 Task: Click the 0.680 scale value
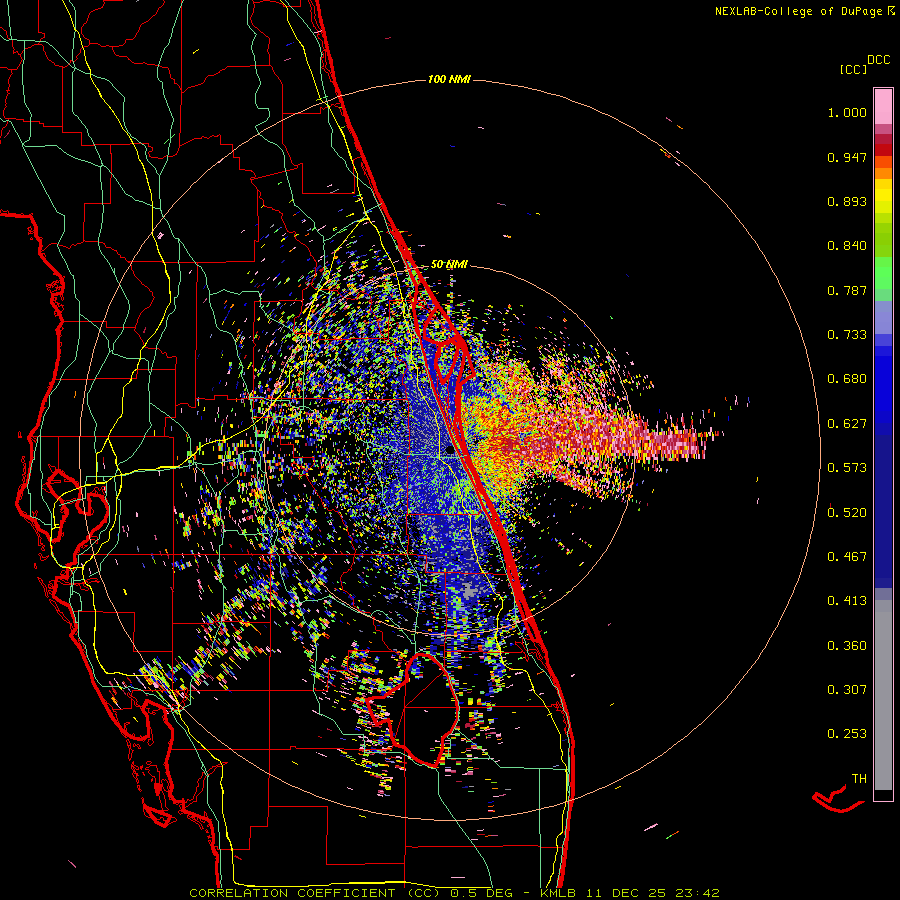(847, 379)
